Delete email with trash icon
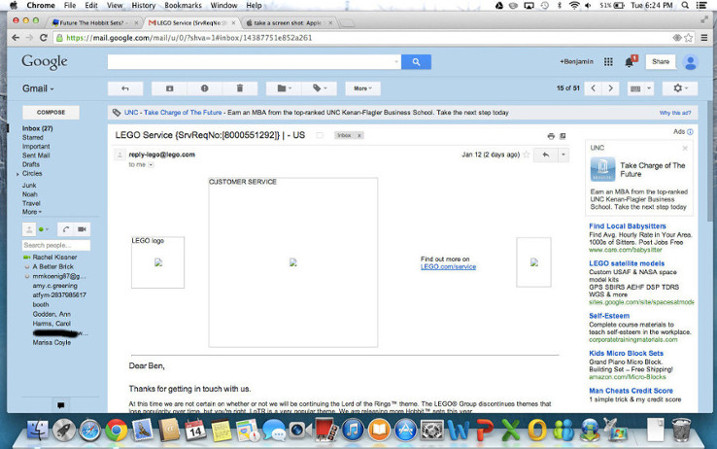 [240, 88]
